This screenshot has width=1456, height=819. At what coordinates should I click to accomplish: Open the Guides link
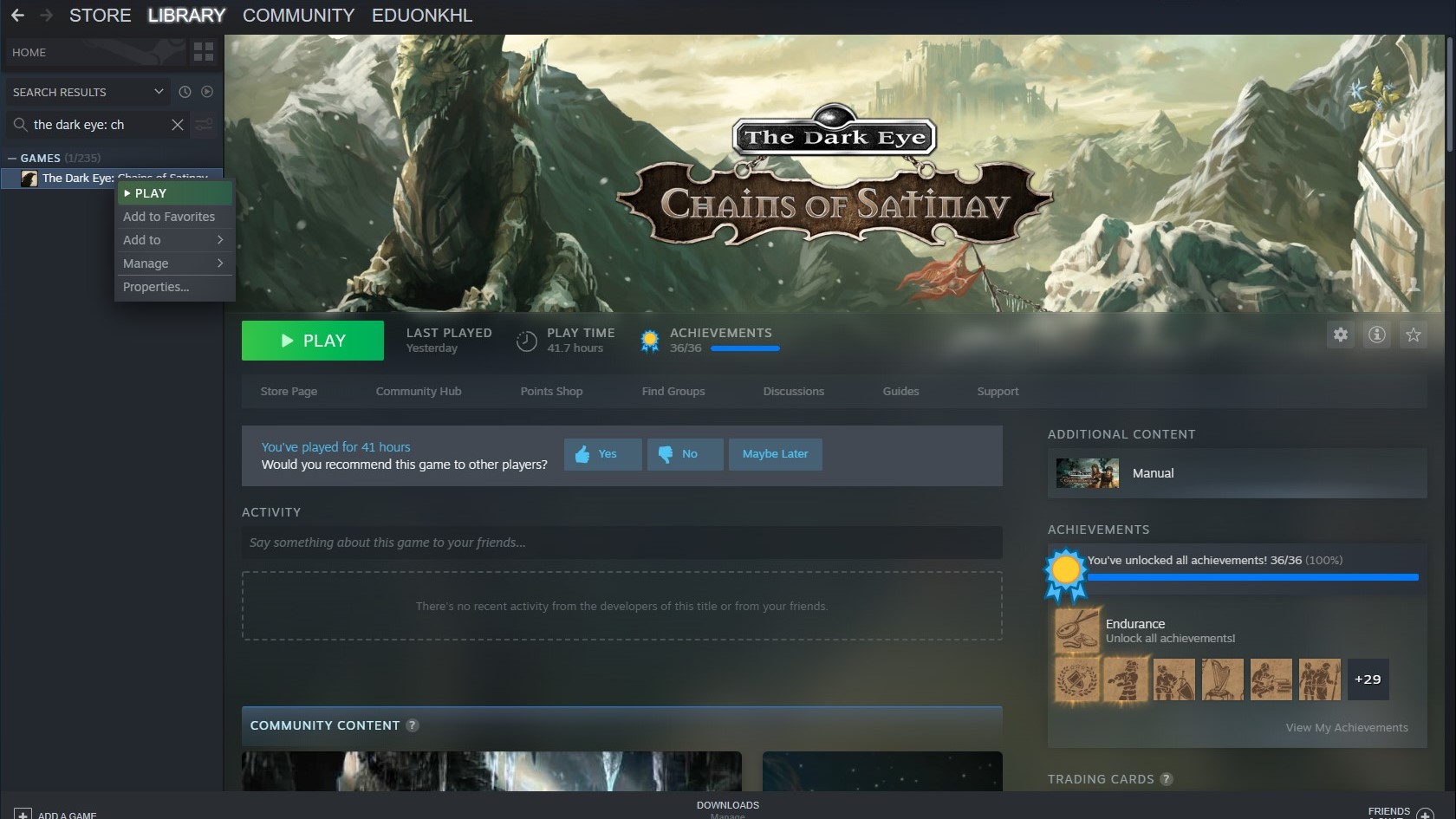pos(901,392)
